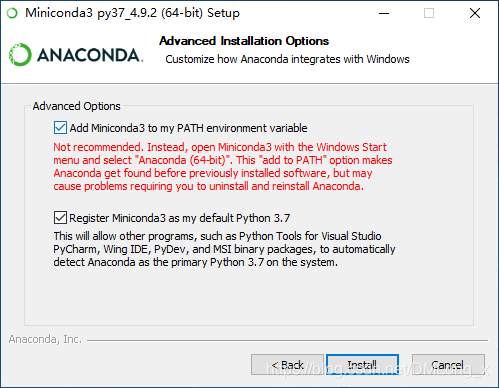Uncheck Register Miniconda3 as default Python checkbox
This screenshot has height=388, width=499.
pos(60,218)
